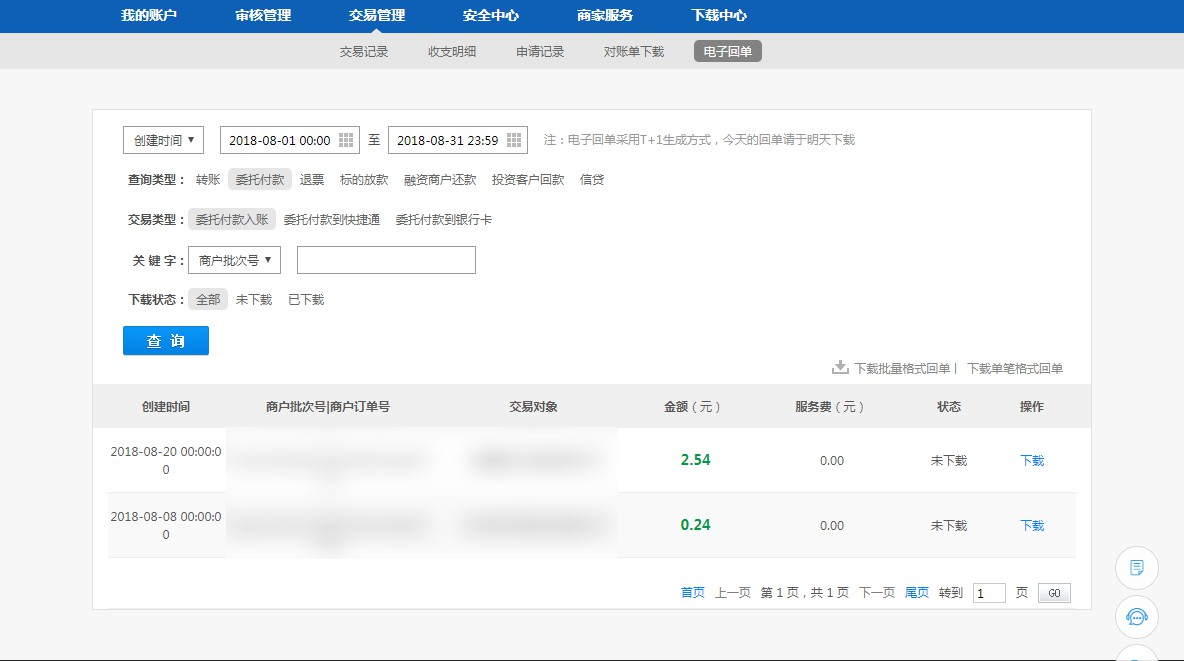Expand the 商户批次号 keyword dropdown
This screenshot has width=1184, height=661.
tap(234, 260)
